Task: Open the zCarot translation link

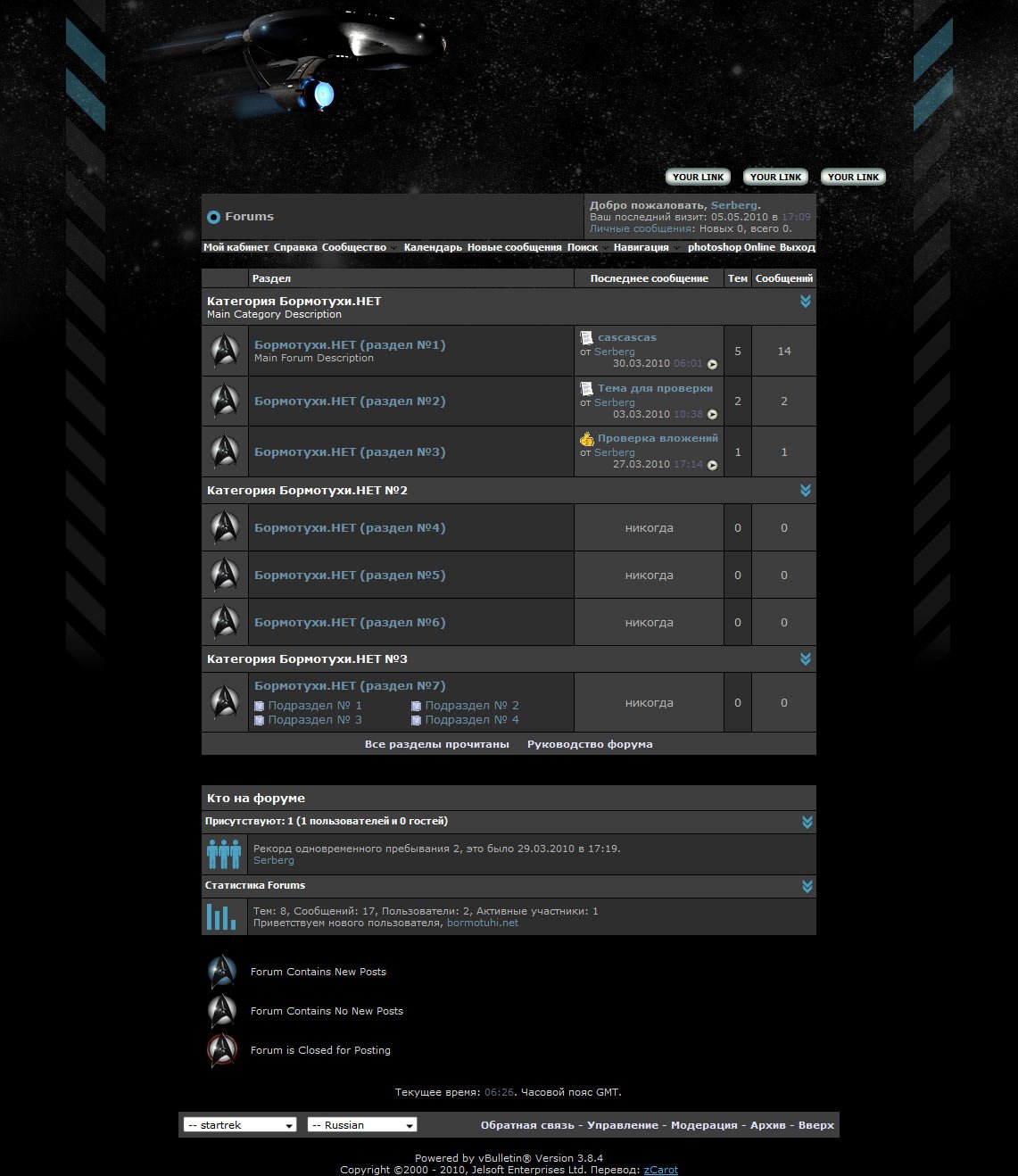Action: pos(661,1170)
